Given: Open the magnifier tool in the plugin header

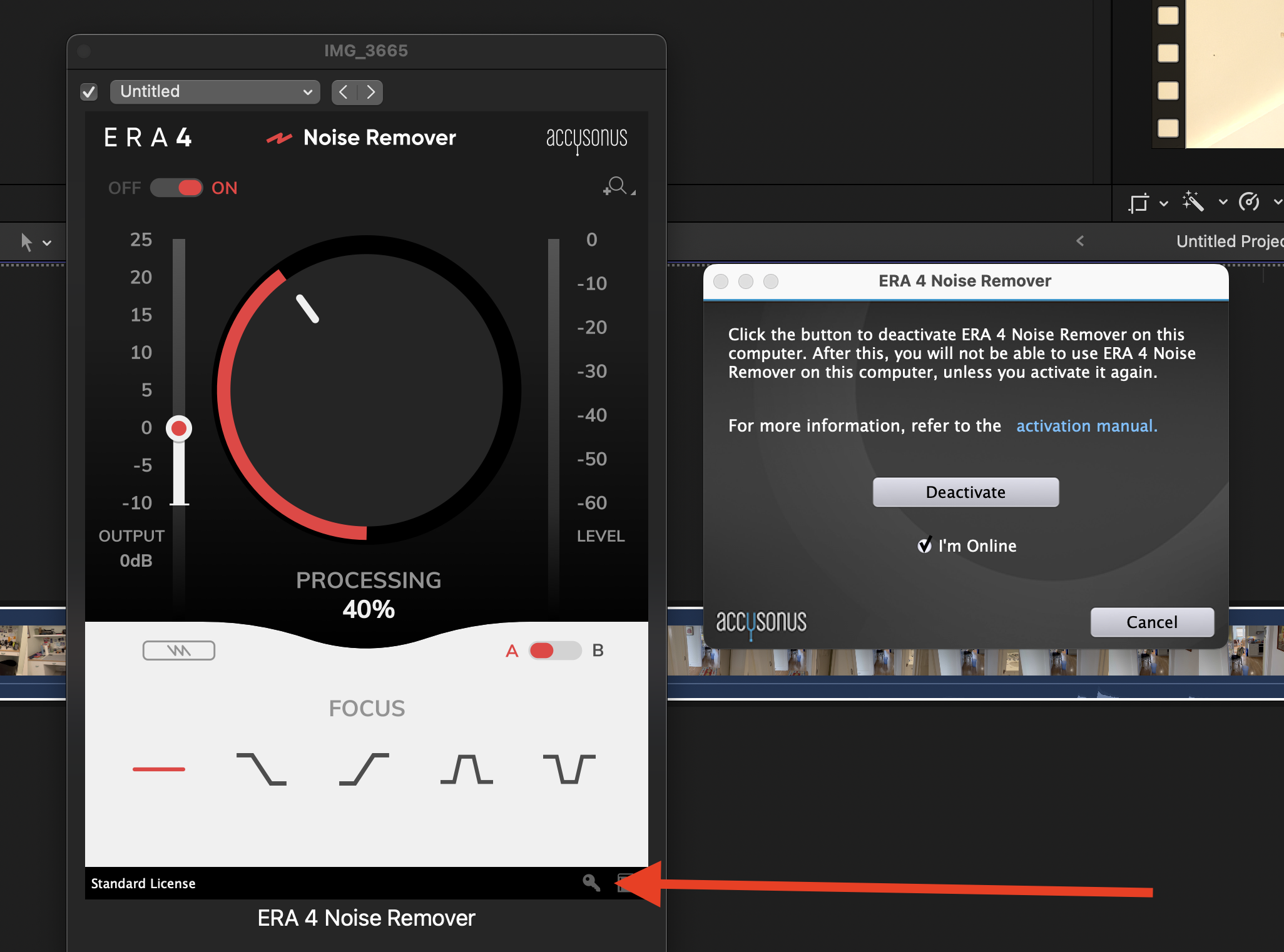Looking at the screenshot, I should 617,186.
